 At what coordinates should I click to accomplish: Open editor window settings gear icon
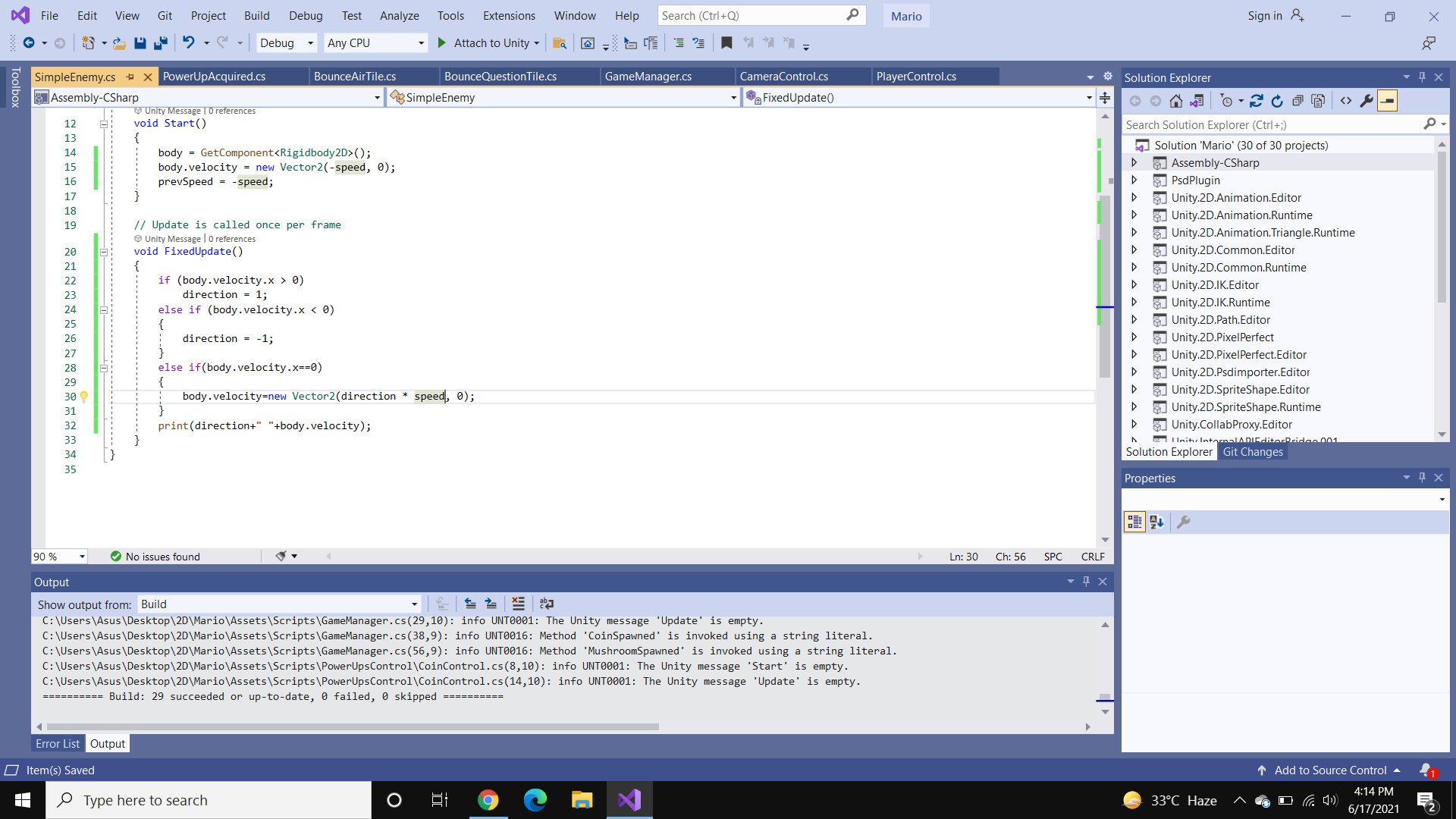coord(1107,77)
